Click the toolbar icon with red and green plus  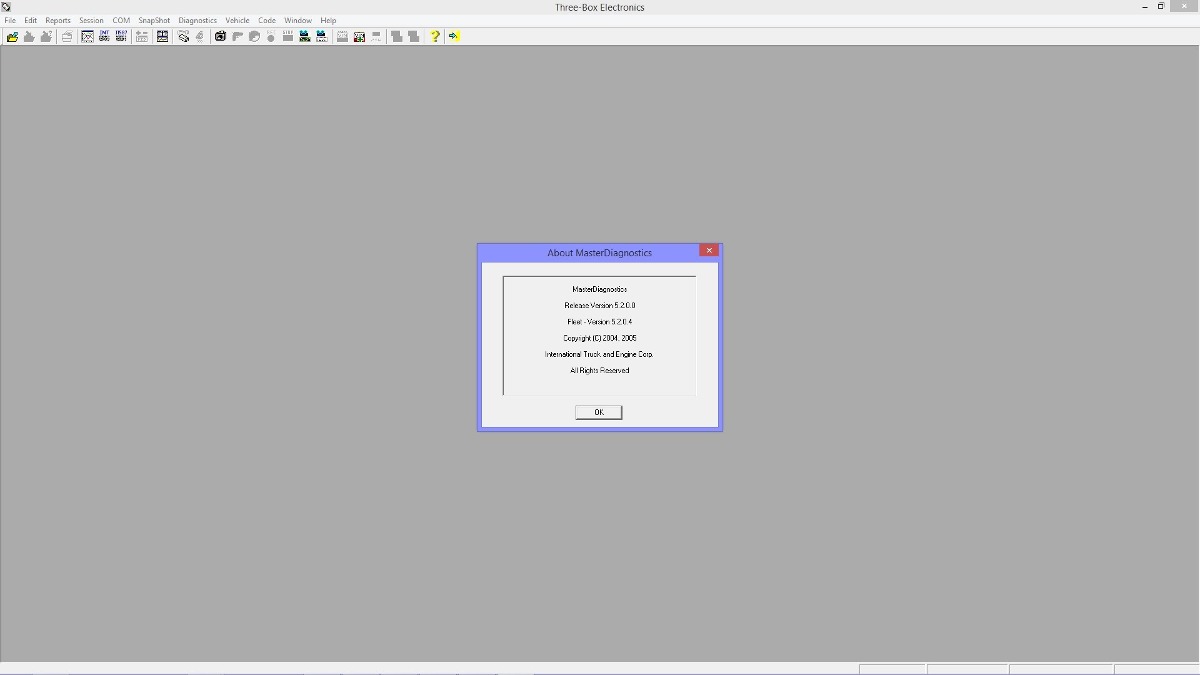359,36
